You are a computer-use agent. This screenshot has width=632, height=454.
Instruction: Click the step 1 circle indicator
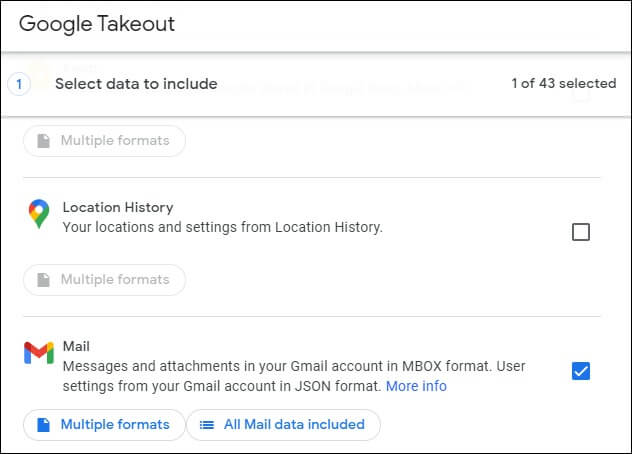tap(19, 84)
